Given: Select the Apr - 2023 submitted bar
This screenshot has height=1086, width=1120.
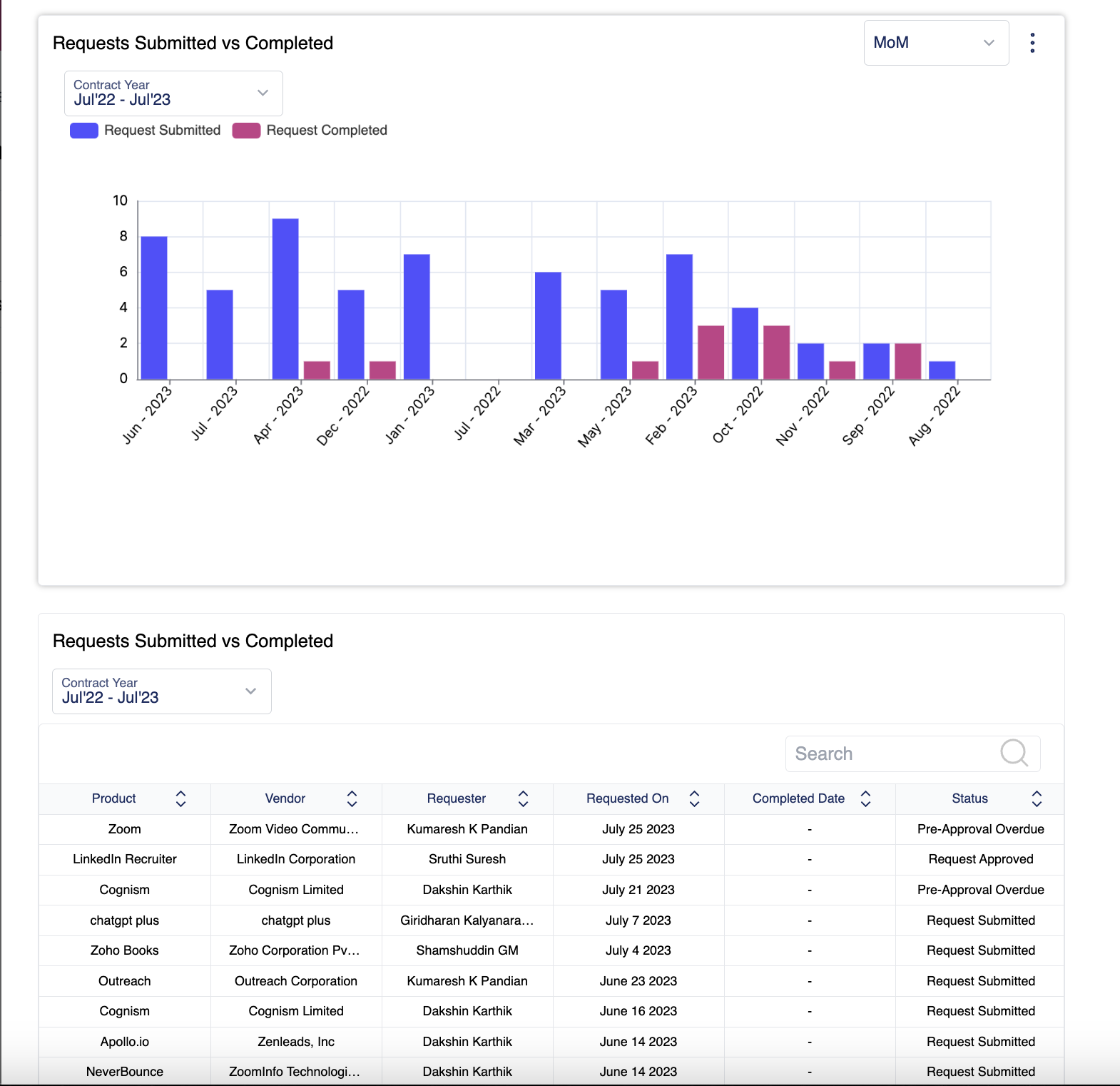Looking at the screenshot, I should click(285, 299).
